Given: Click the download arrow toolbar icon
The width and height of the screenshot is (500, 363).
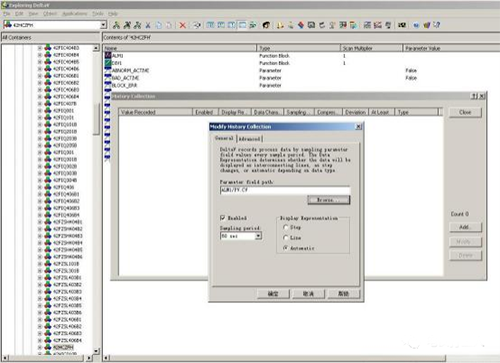Looking at the screenshot, I should [280, 25].
